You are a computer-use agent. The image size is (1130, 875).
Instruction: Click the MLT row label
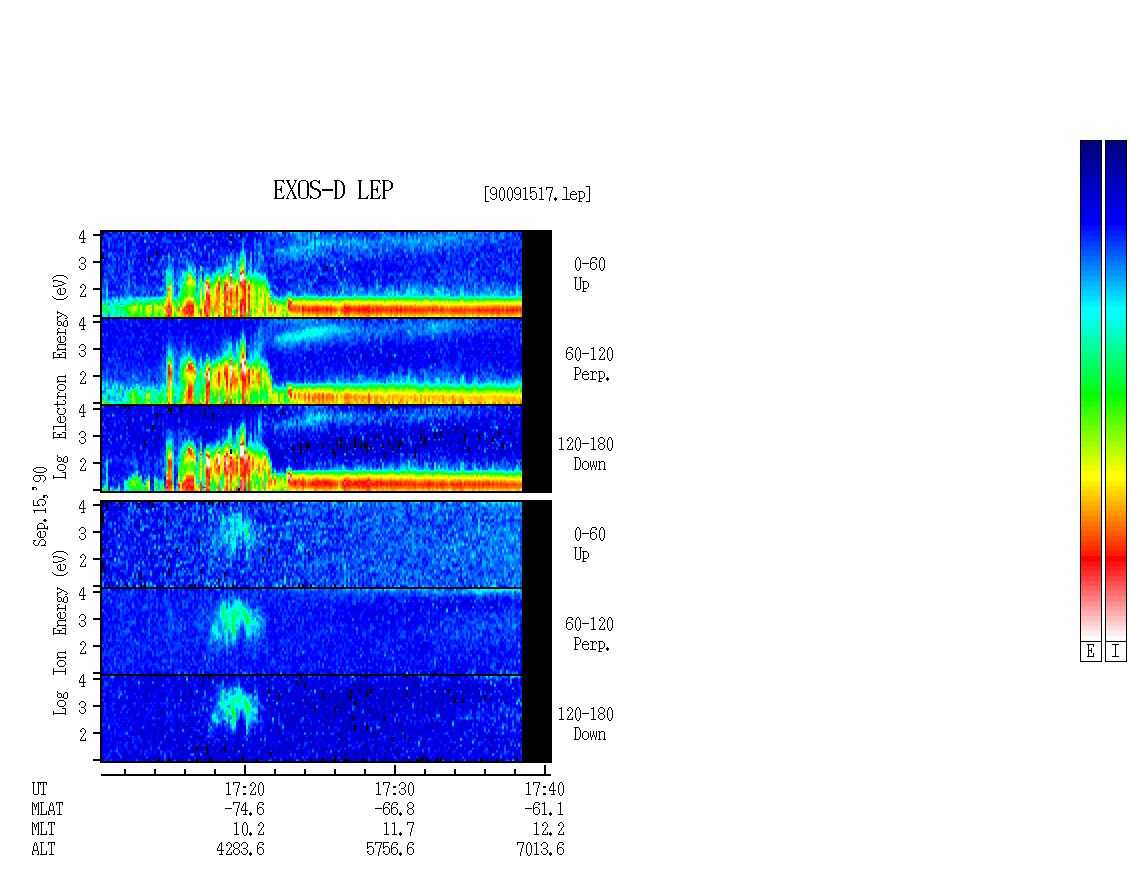pos(43,830)
